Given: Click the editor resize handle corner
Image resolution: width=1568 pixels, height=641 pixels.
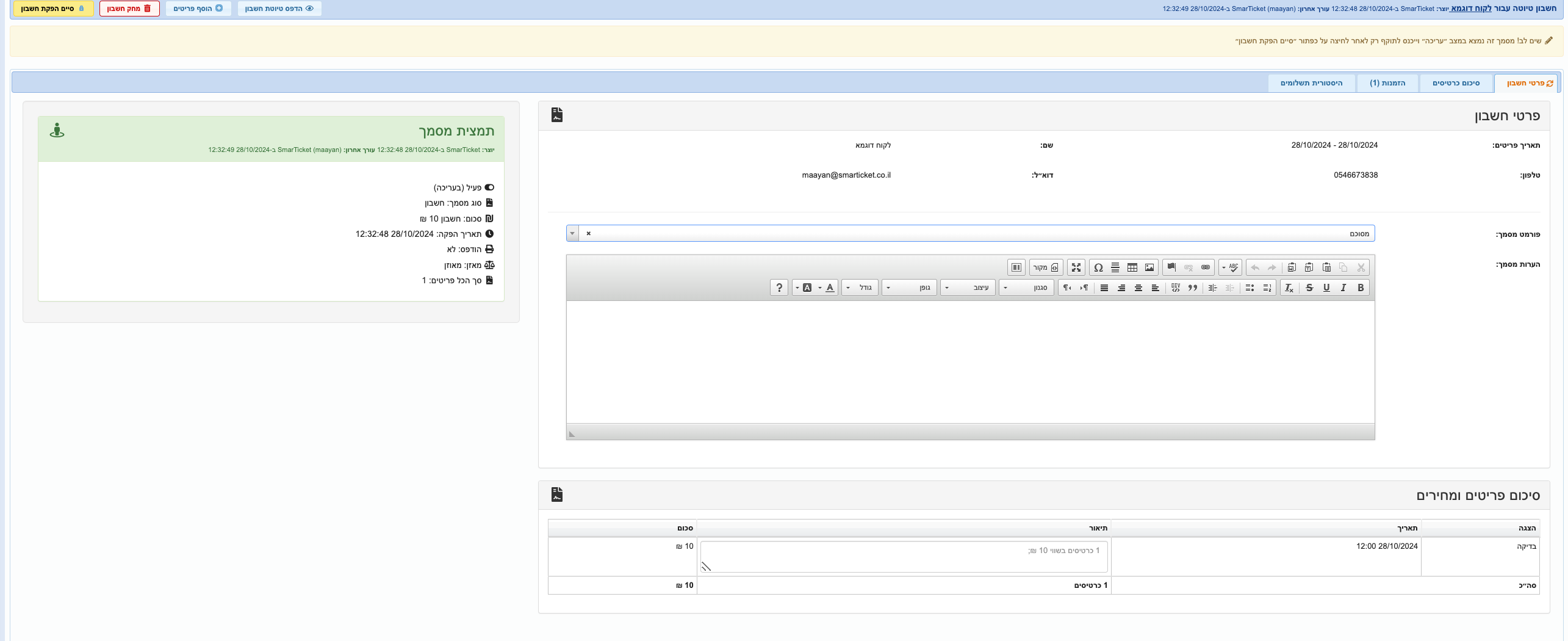Looking at the screenshot, I should pyautogui.click(x=572, y=433).
